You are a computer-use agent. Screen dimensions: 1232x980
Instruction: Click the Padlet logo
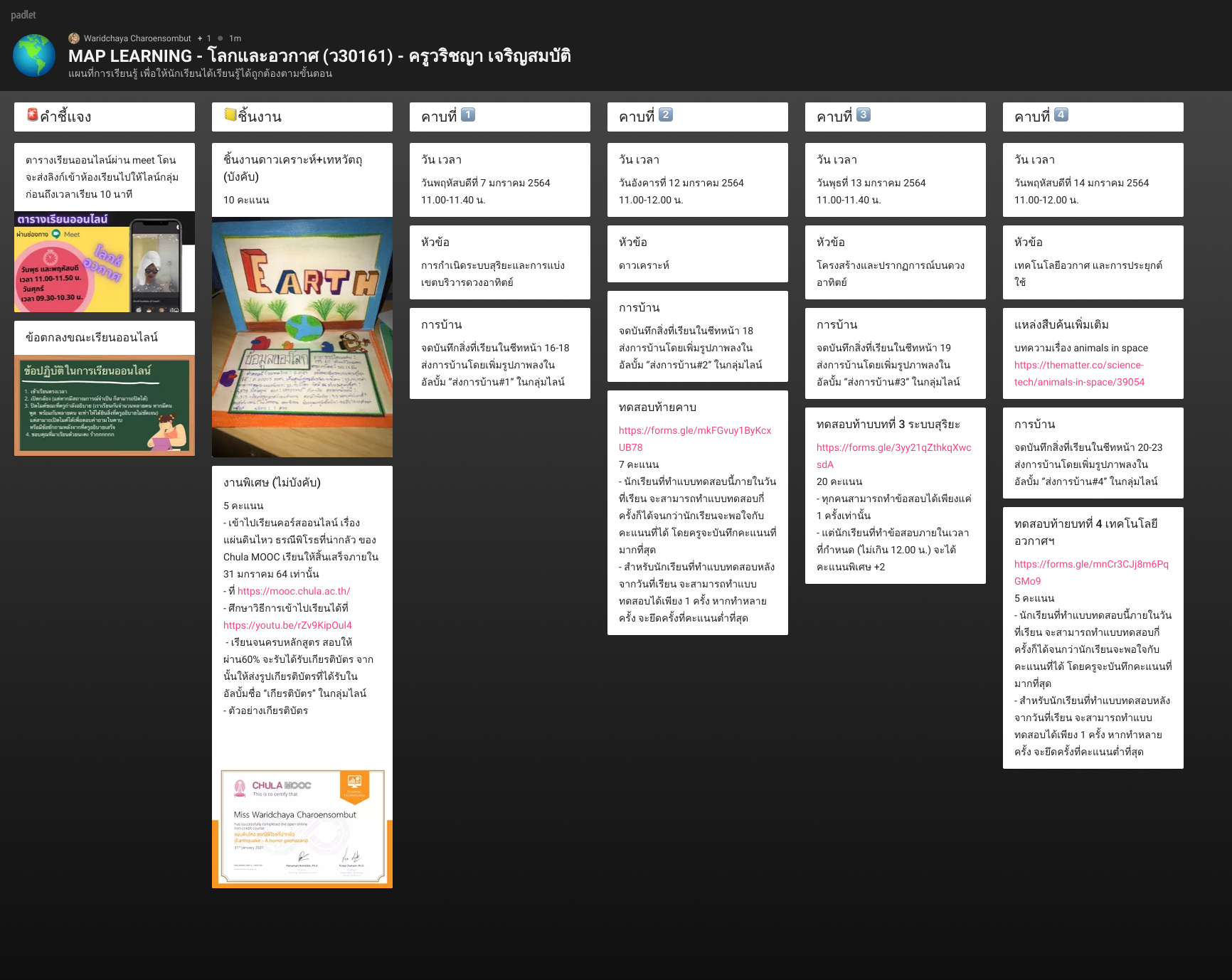click(x=23, y=14)
